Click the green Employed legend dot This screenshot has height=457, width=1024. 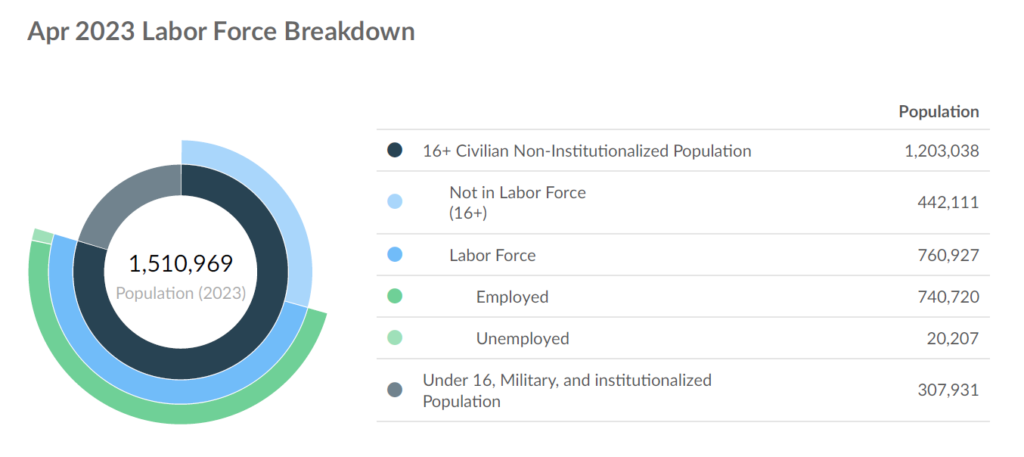pyautogui.click(x=394, y=296)
